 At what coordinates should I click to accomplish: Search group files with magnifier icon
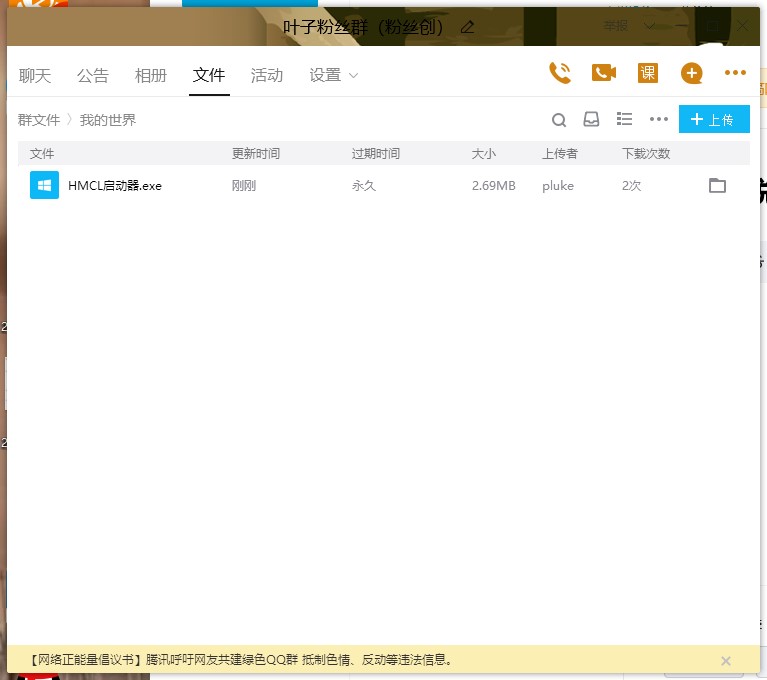[x=559, y=120]
